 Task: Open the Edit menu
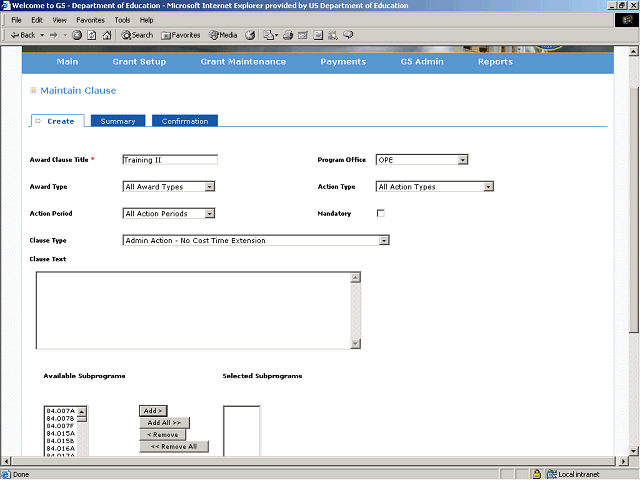(x=37, y=20)
